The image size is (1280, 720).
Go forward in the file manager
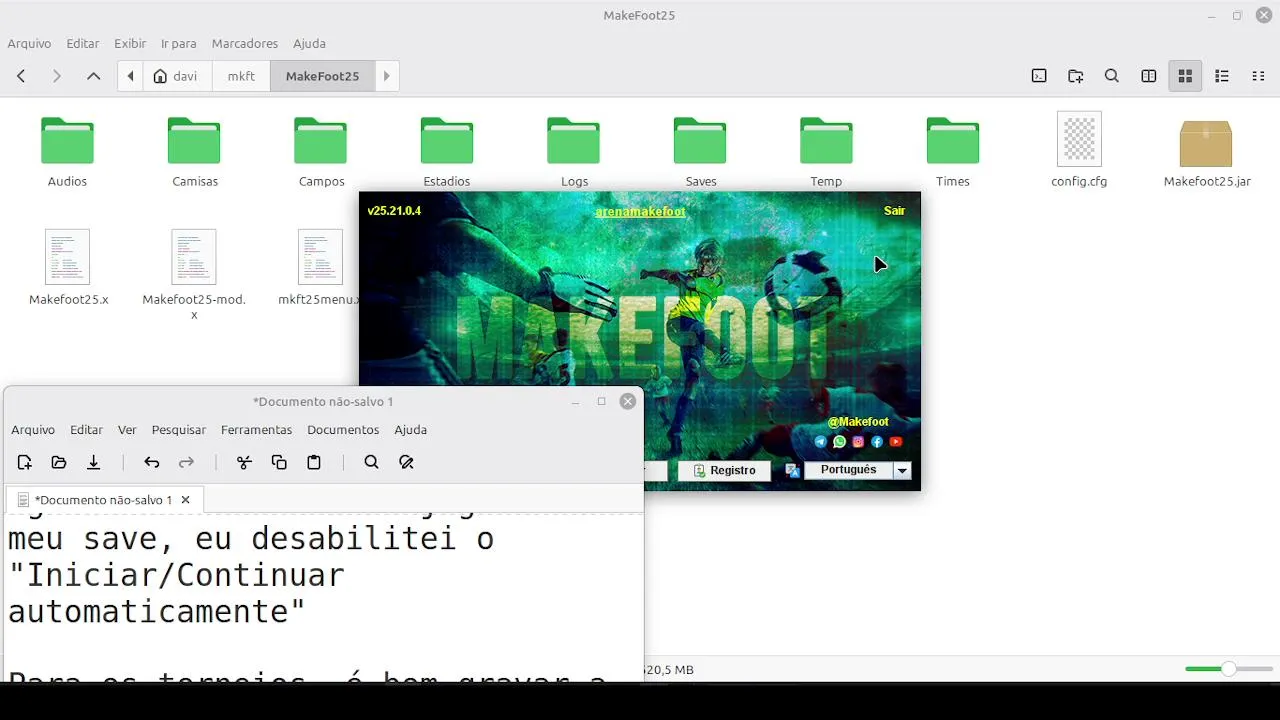tap(57, 76)
